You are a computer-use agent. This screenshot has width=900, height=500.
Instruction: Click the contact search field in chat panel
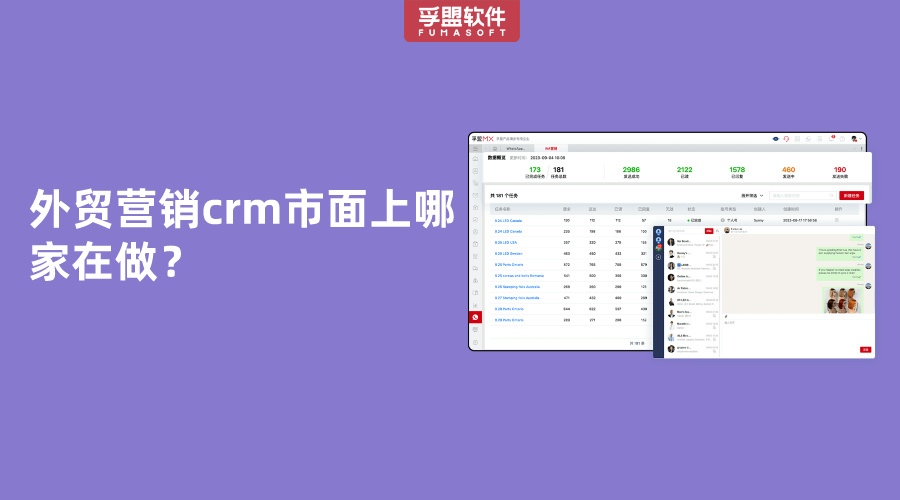tap(685, 231)
